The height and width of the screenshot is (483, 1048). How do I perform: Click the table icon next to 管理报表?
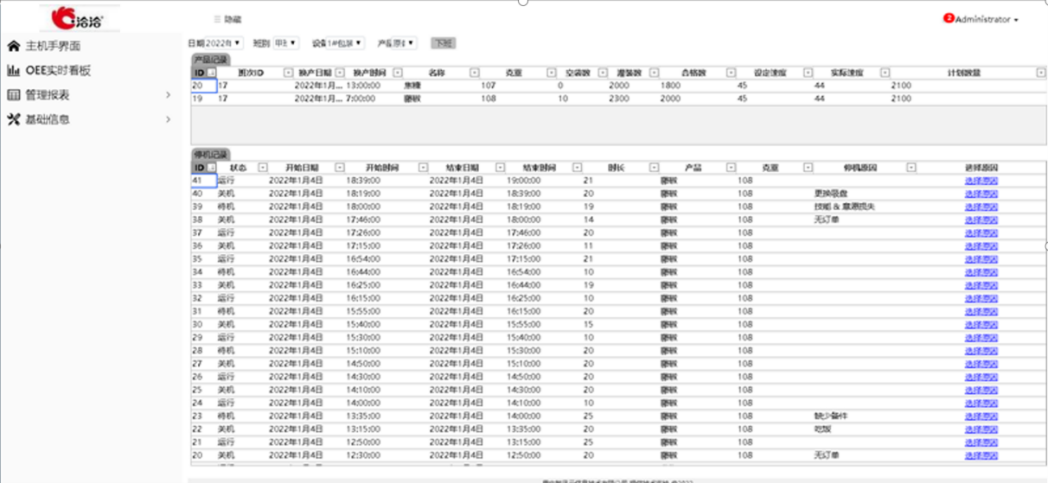pyautogui.click(x=14, y=95)
